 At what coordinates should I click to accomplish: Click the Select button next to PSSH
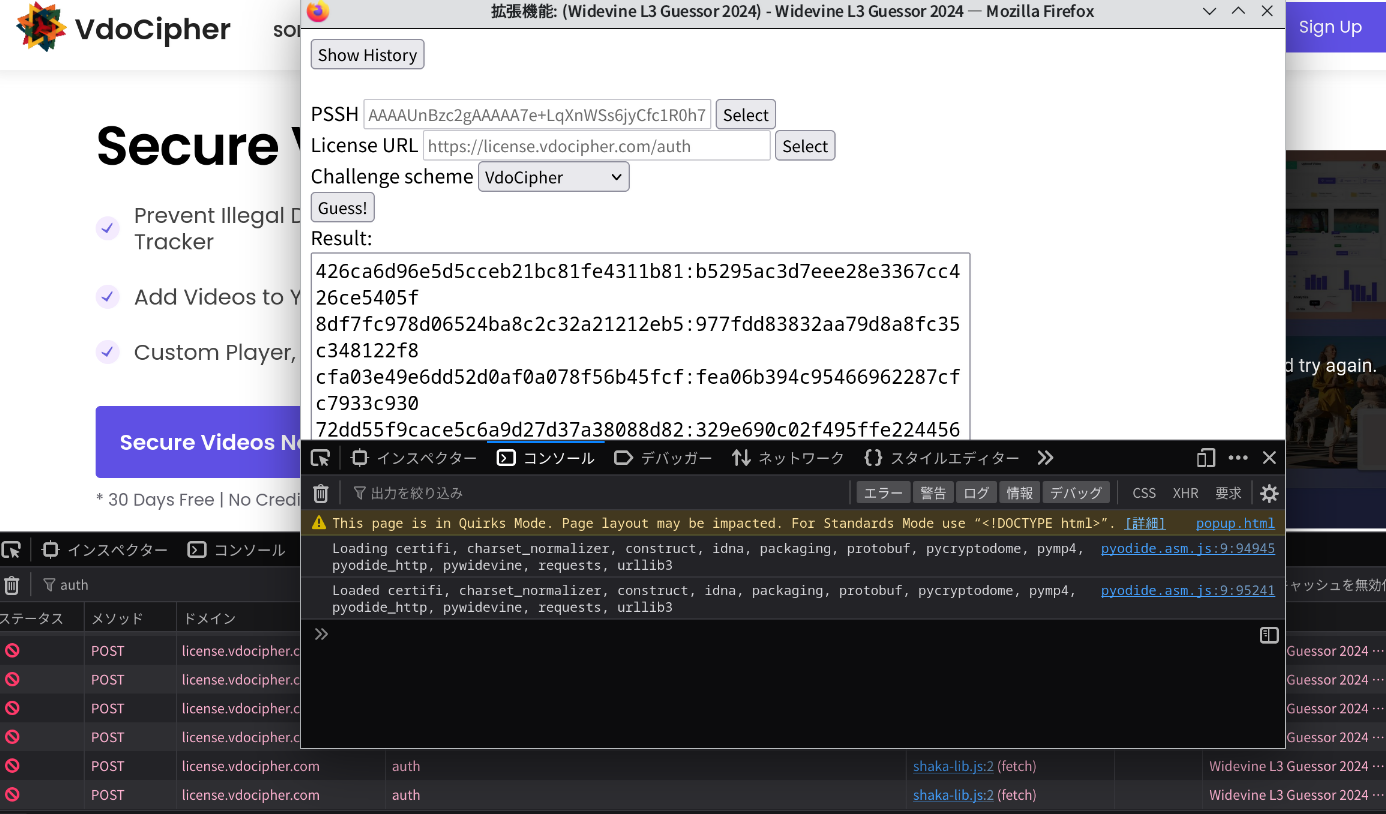tap(746, 115)
